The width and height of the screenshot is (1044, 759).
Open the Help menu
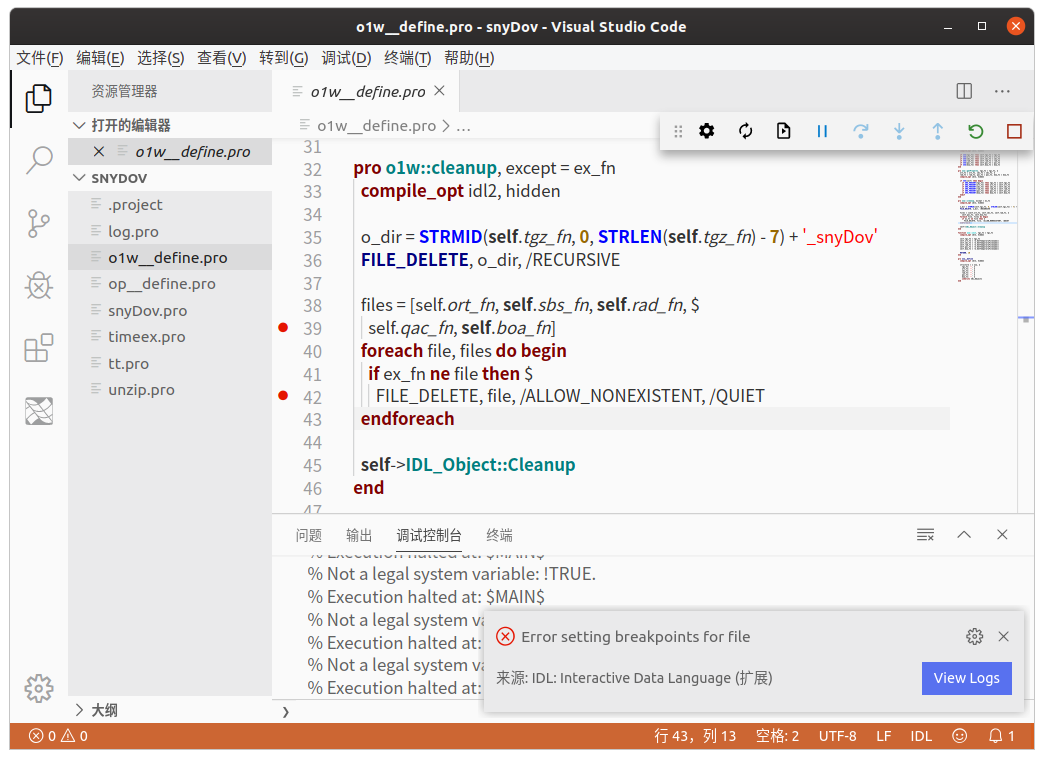pyautogui.click(x=469, y=58)
